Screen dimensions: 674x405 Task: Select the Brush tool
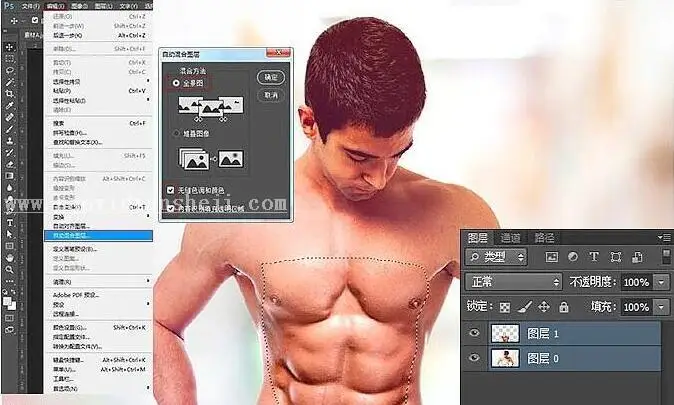[x=9, y=129]
